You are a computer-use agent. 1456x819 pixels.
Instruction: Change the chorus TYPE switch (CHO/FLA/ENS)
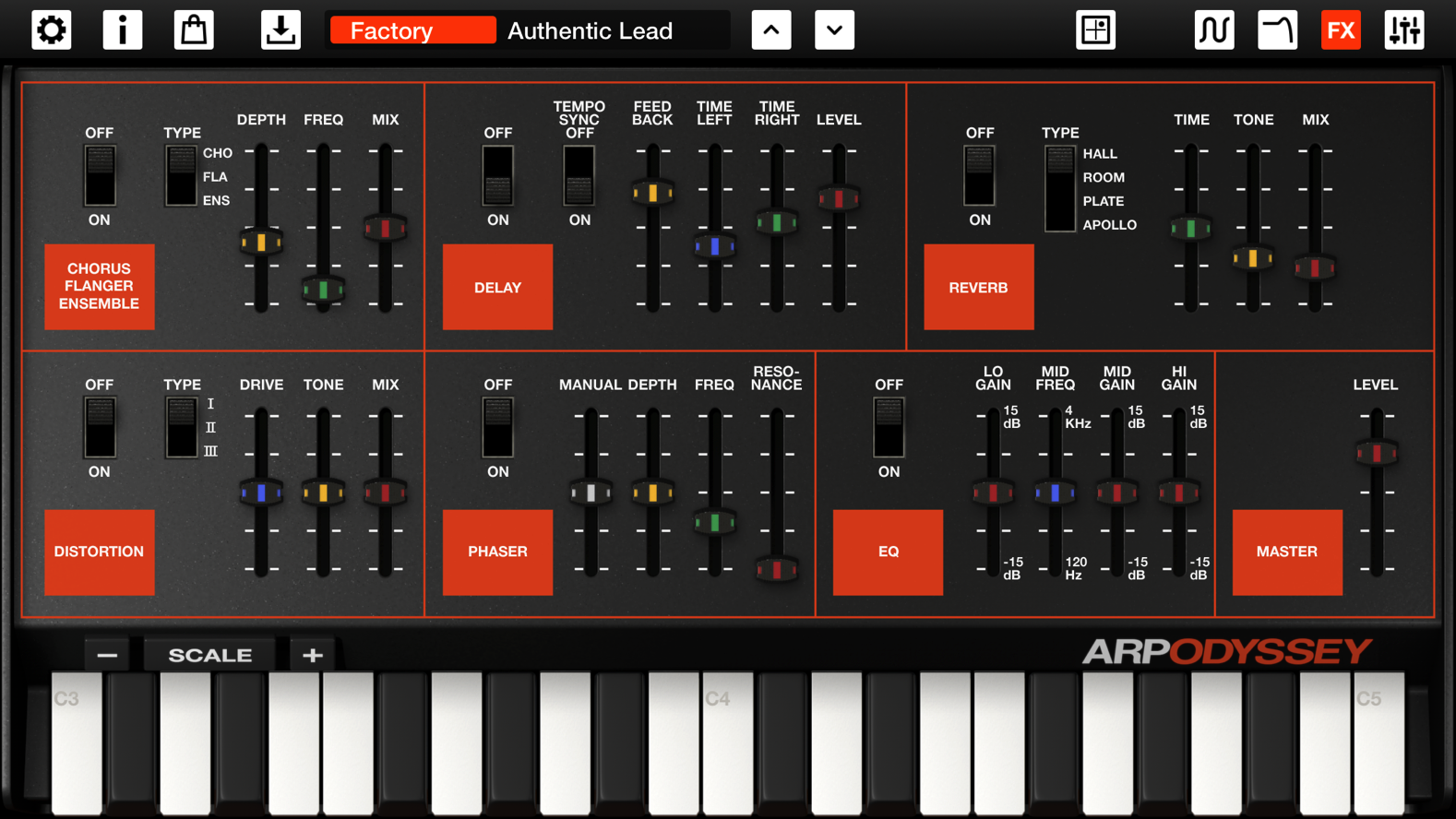(181, 175)
